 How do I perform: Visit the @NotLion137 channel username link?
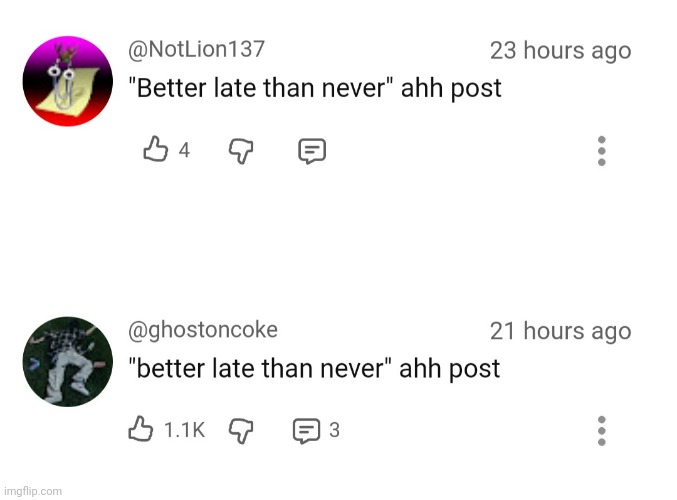[x=197, y=49]
